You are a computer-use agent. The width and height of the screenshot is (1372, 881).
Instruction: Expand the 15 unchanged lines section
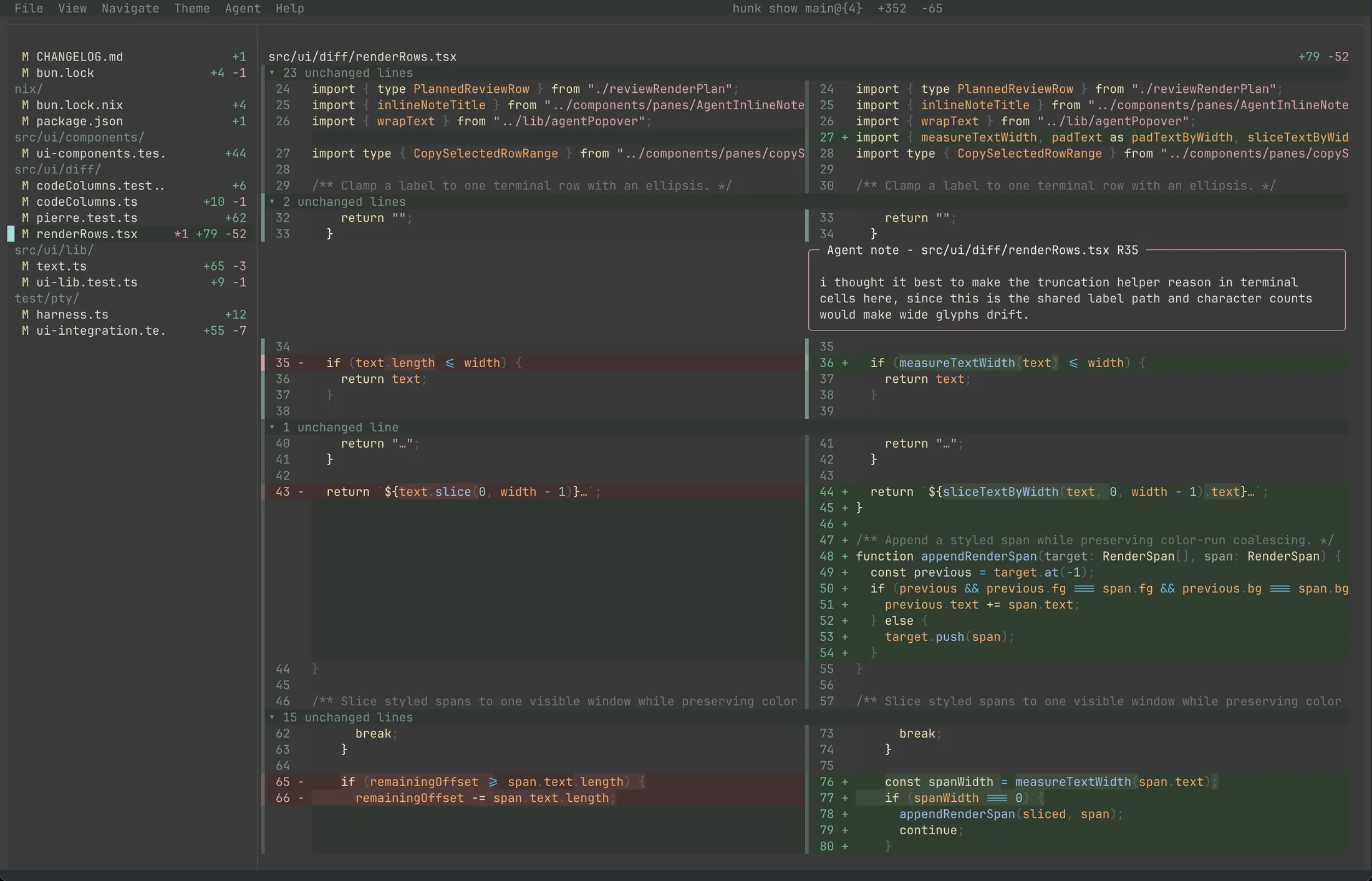tap(808, 718)
